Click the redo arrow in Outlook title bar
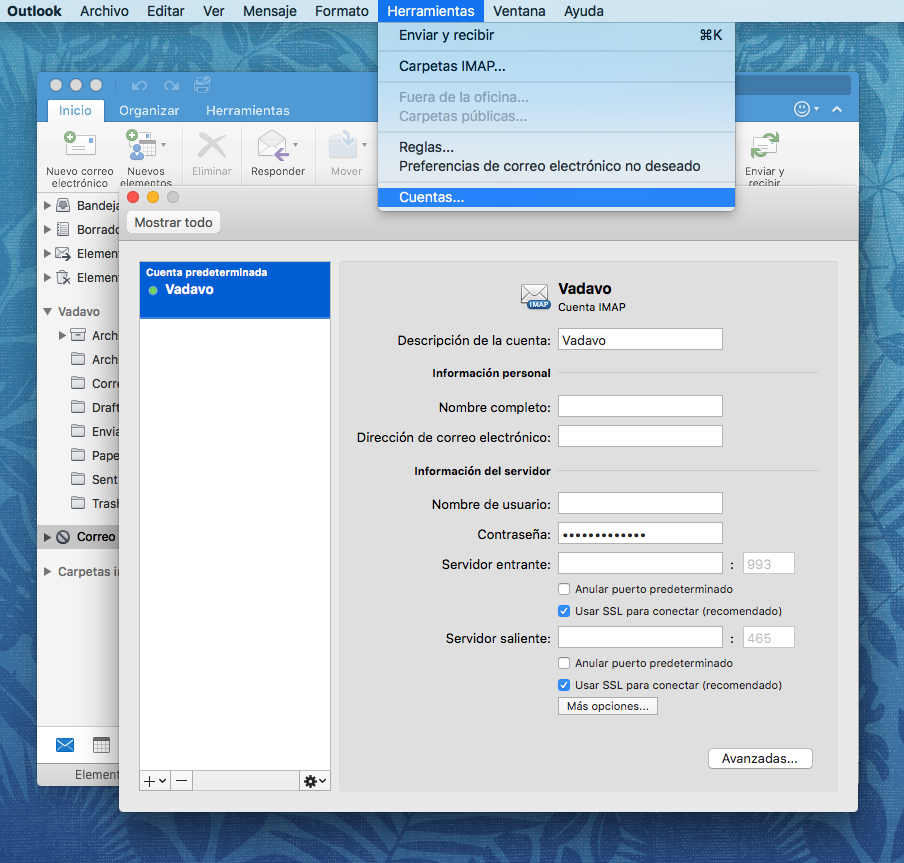This screenshot has height=863, width=904. point(171,86)
